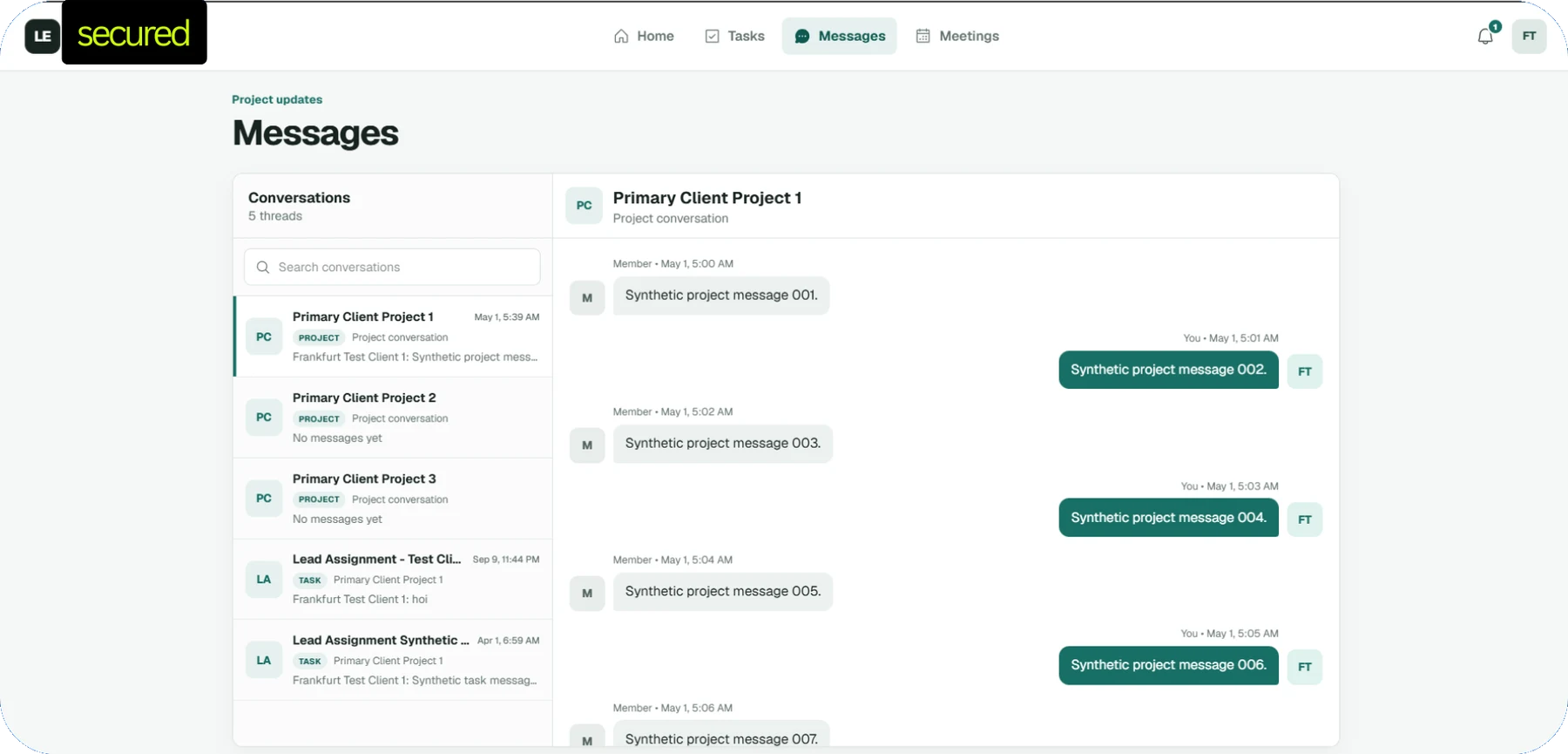Click the secured brand logo
Image resolution: width=1568 pixels, height=754 pixels.
click(134, 33)
